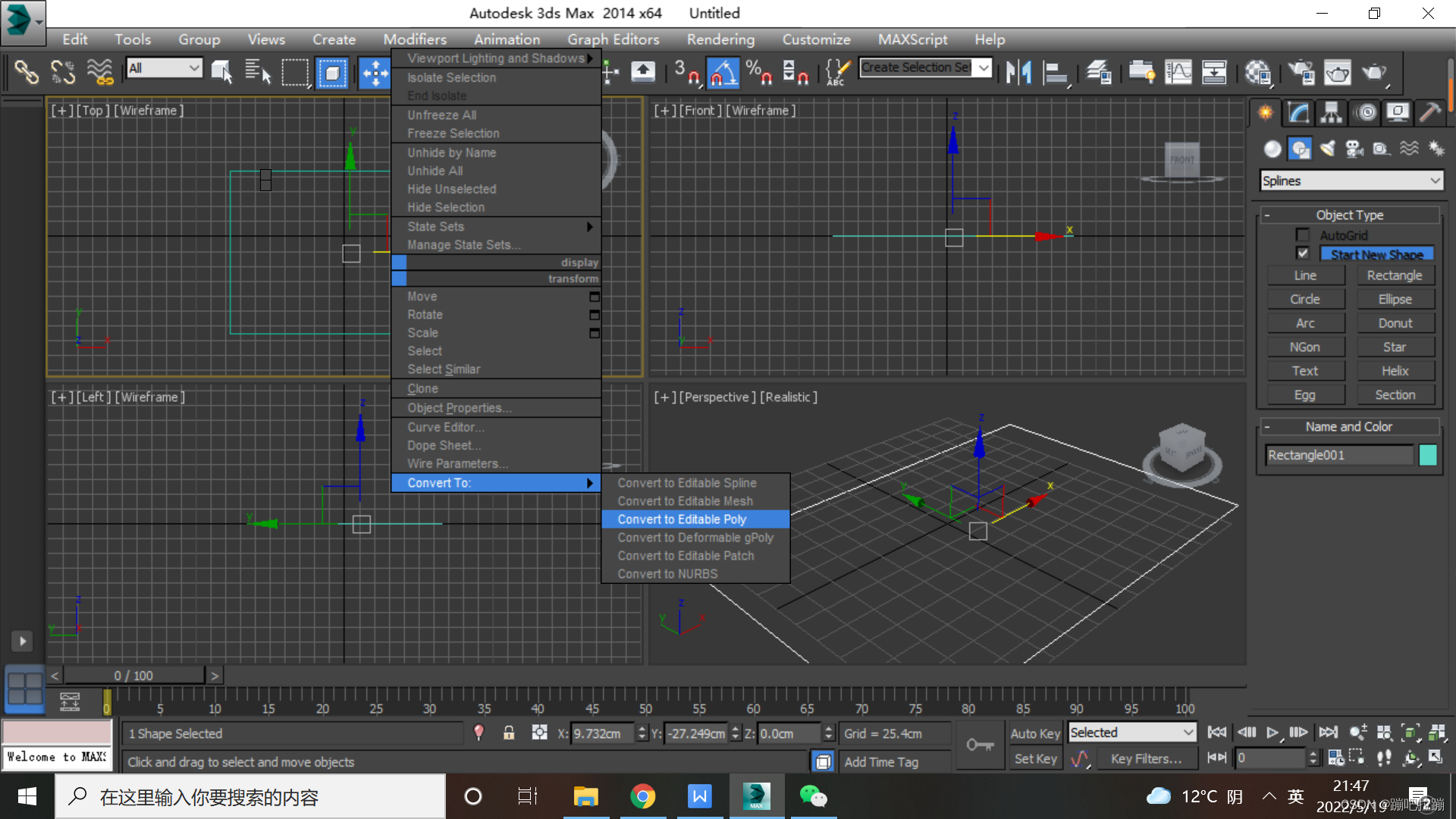Open the Rendering menu
This screenshot has height=819, width=1456.
point(720,39)
